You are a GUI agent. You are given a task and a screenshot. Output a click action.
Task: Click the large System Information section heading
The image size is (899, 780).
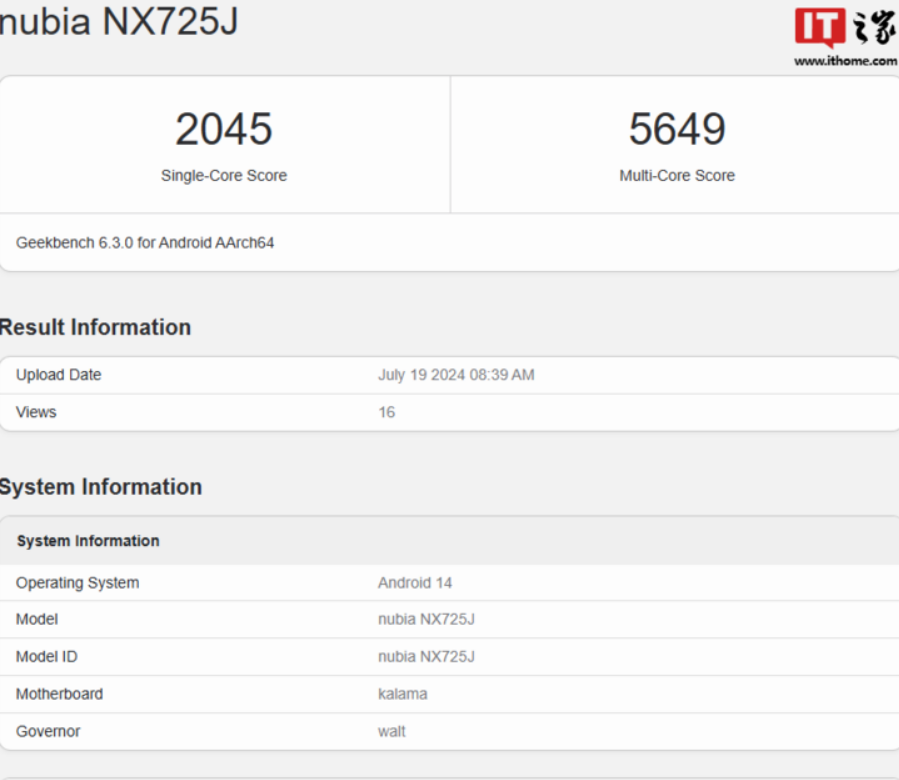[x=101, y=488]
